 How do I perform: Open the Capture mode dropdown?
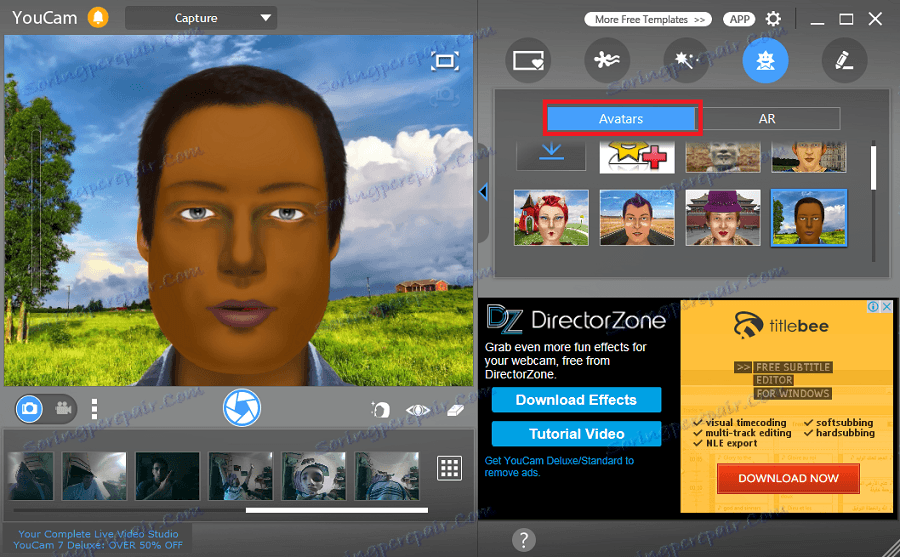[x=201, y=18]
